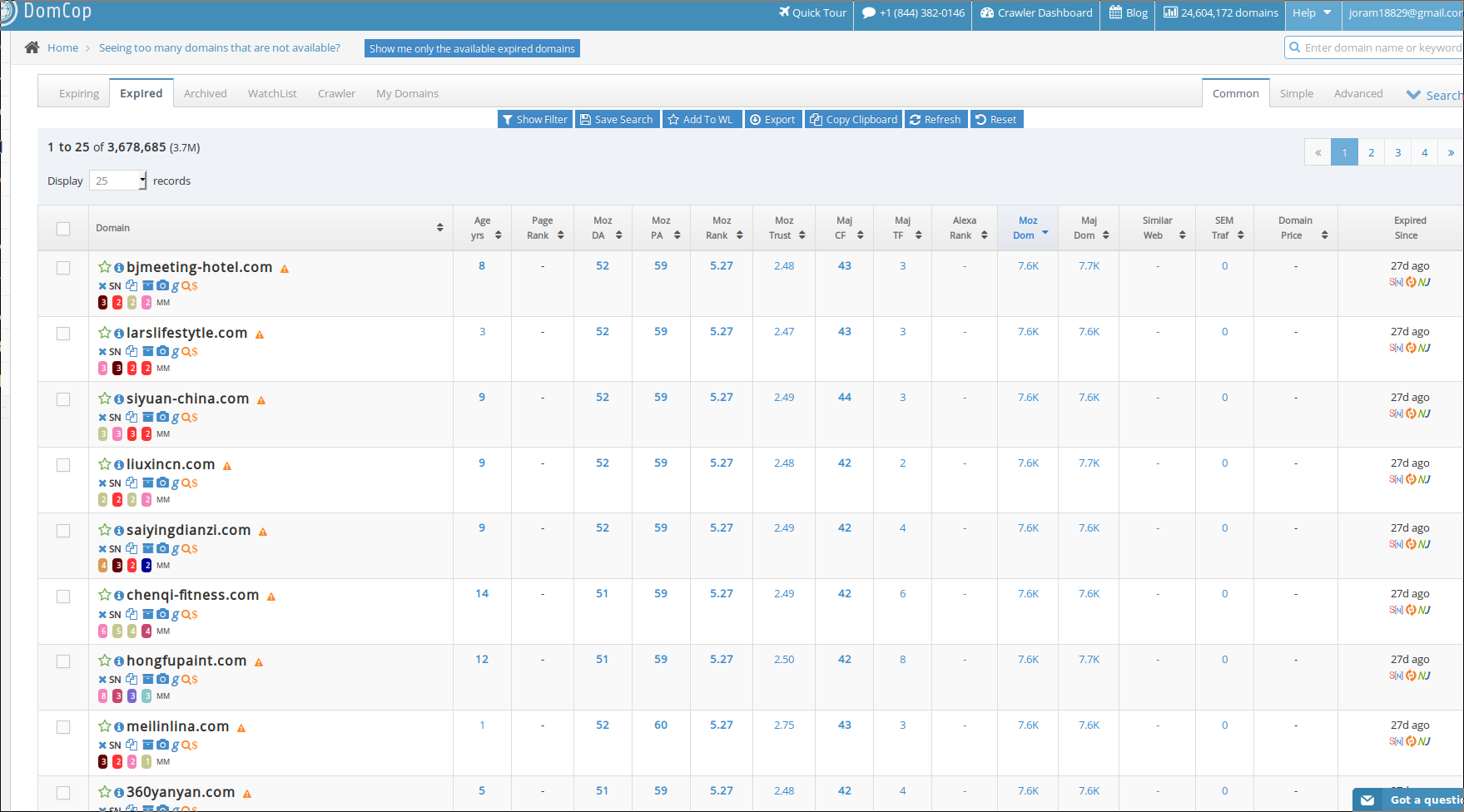This screenshot has height=812, width=1464.
Task: Click pink 3 badge under larslifestytle.com
Action: pyautogui.click(x=103, y=369)
